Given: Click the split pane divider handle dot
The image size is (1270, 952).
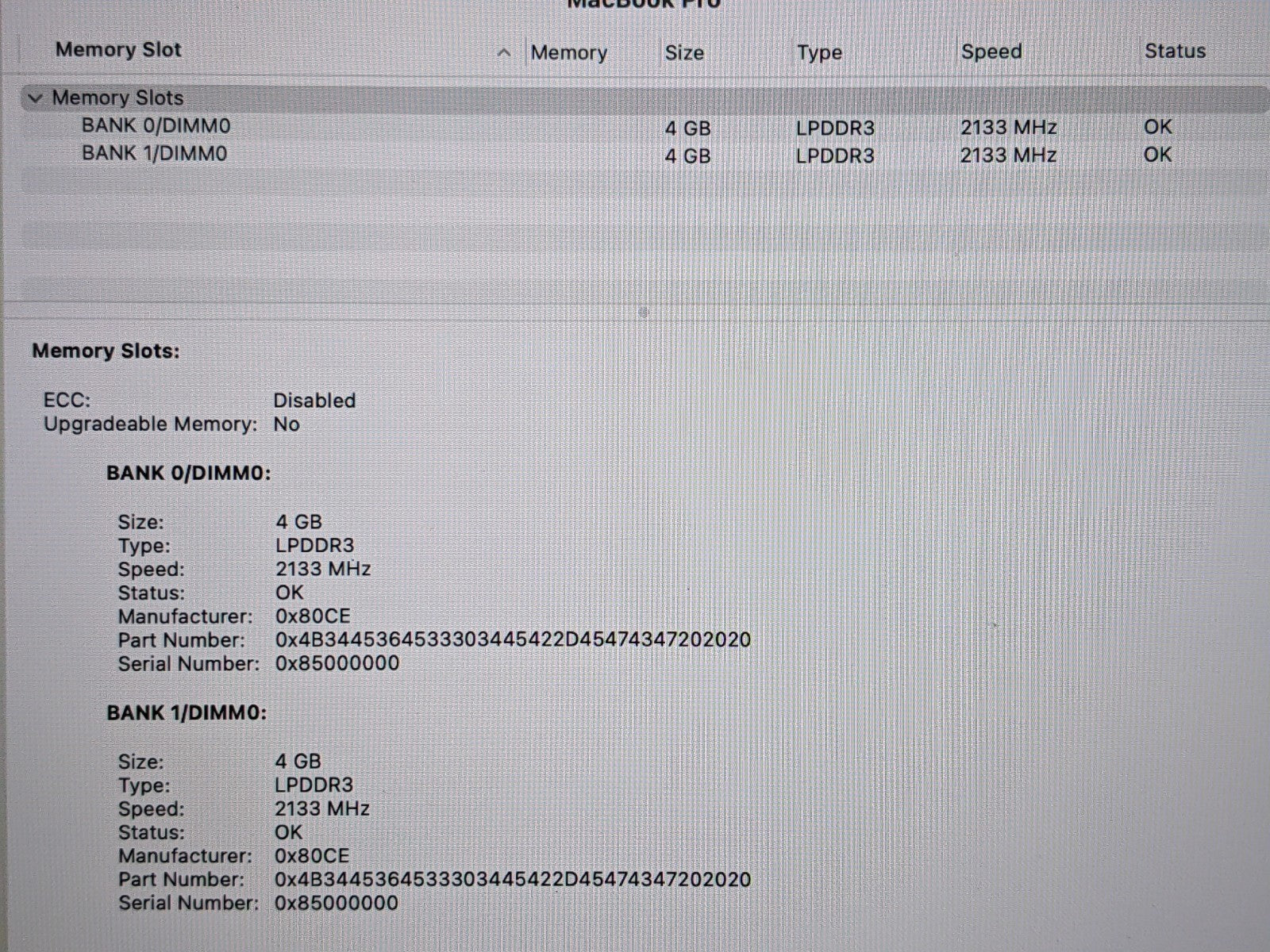Looking at the screenshot, I should pos(643,313).
